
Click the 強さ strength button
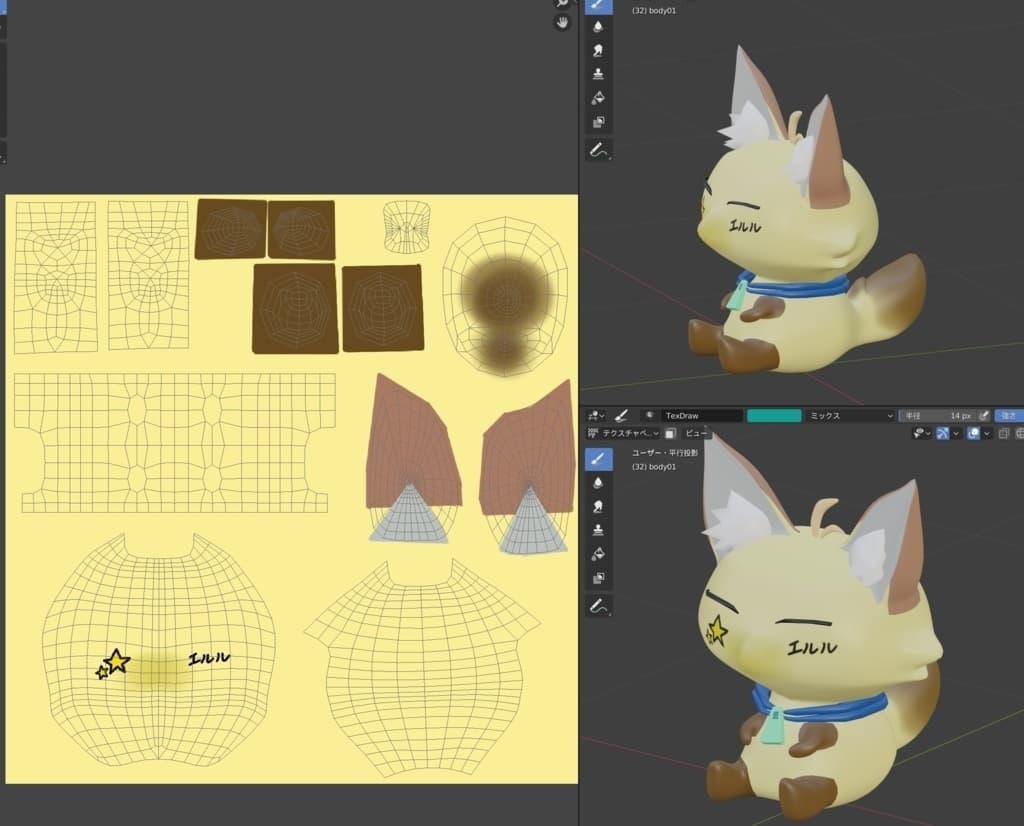(1008, 415)
